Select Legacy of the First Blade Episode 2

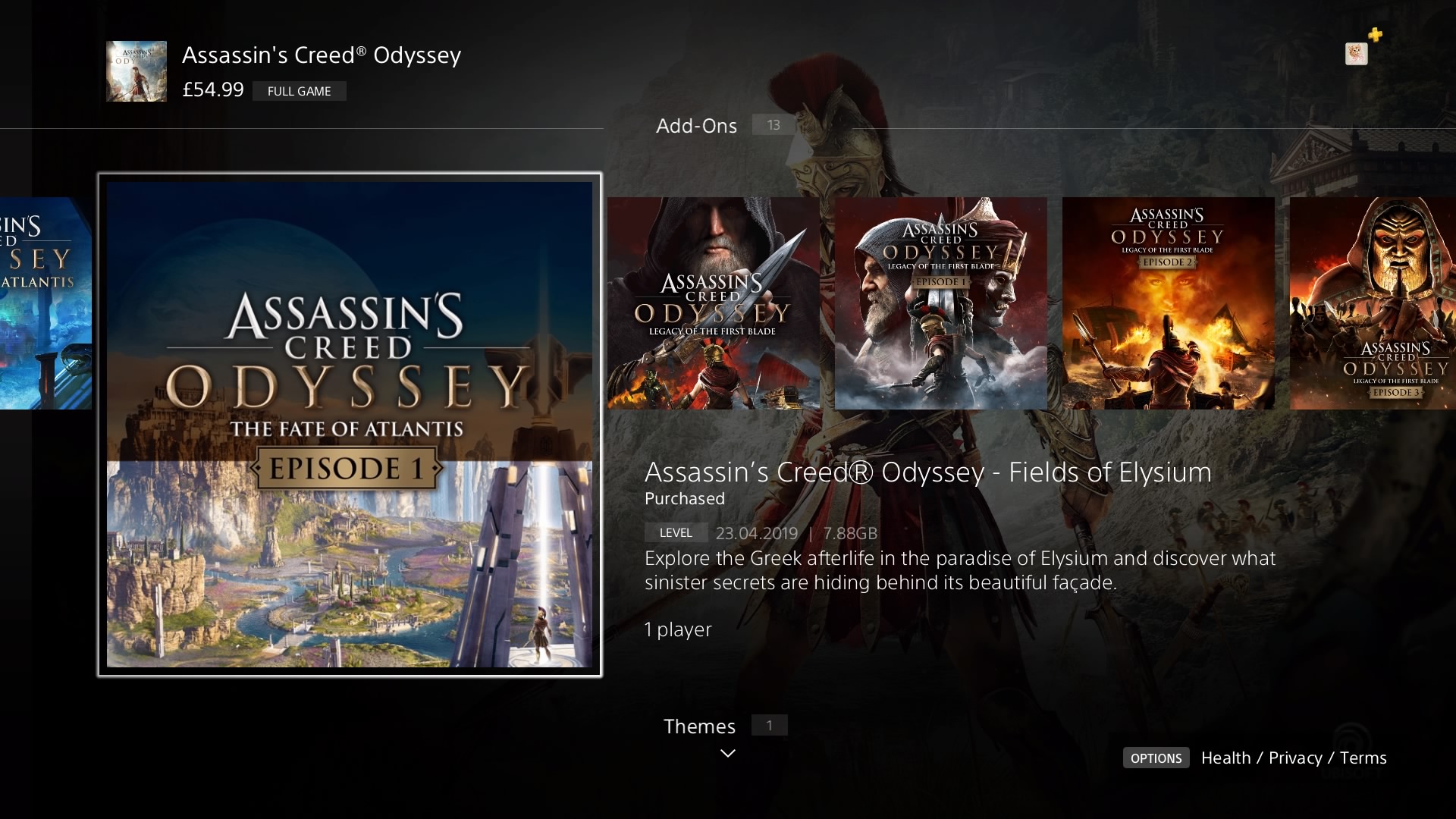(x=1168, y=303)
